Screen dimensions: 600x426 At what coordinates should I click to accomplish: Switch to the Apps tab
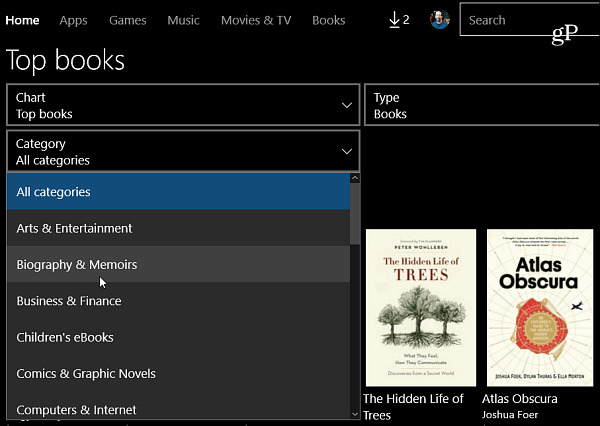click(x=73, y=20)
